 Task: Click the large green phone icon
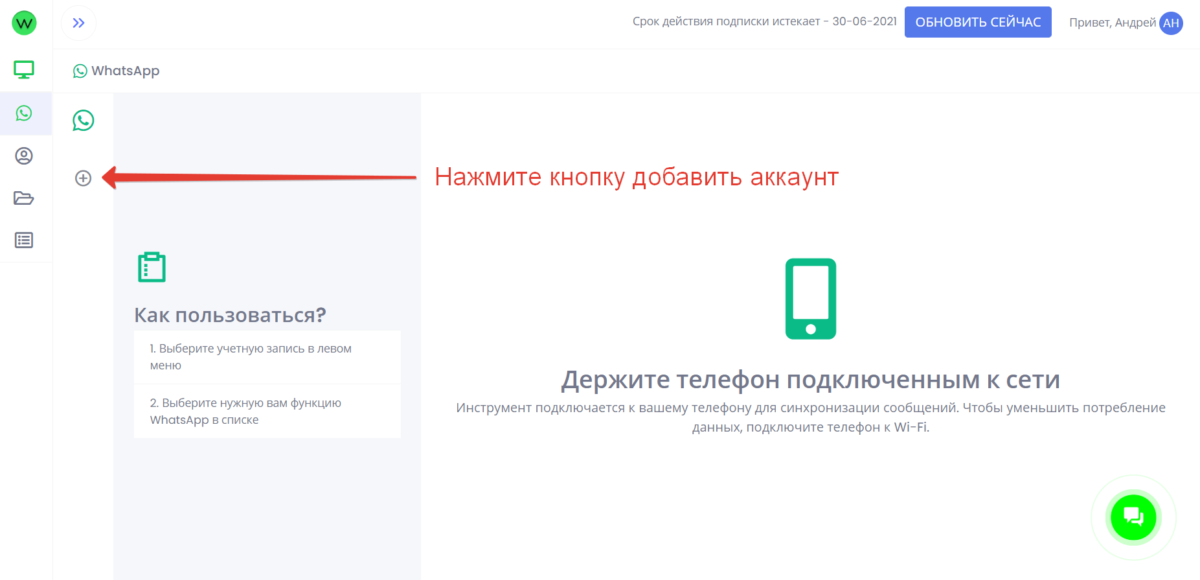[810, 299]
